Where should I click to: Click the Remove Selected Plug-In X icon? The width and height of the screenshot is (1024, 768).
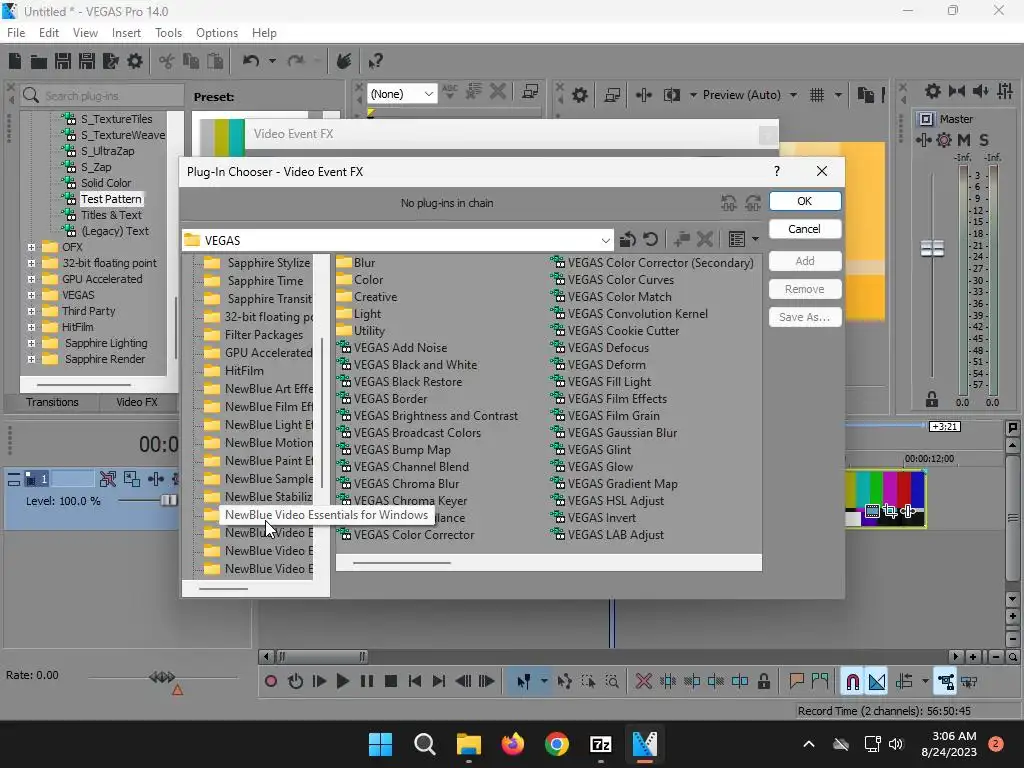[x=704, y=240]
